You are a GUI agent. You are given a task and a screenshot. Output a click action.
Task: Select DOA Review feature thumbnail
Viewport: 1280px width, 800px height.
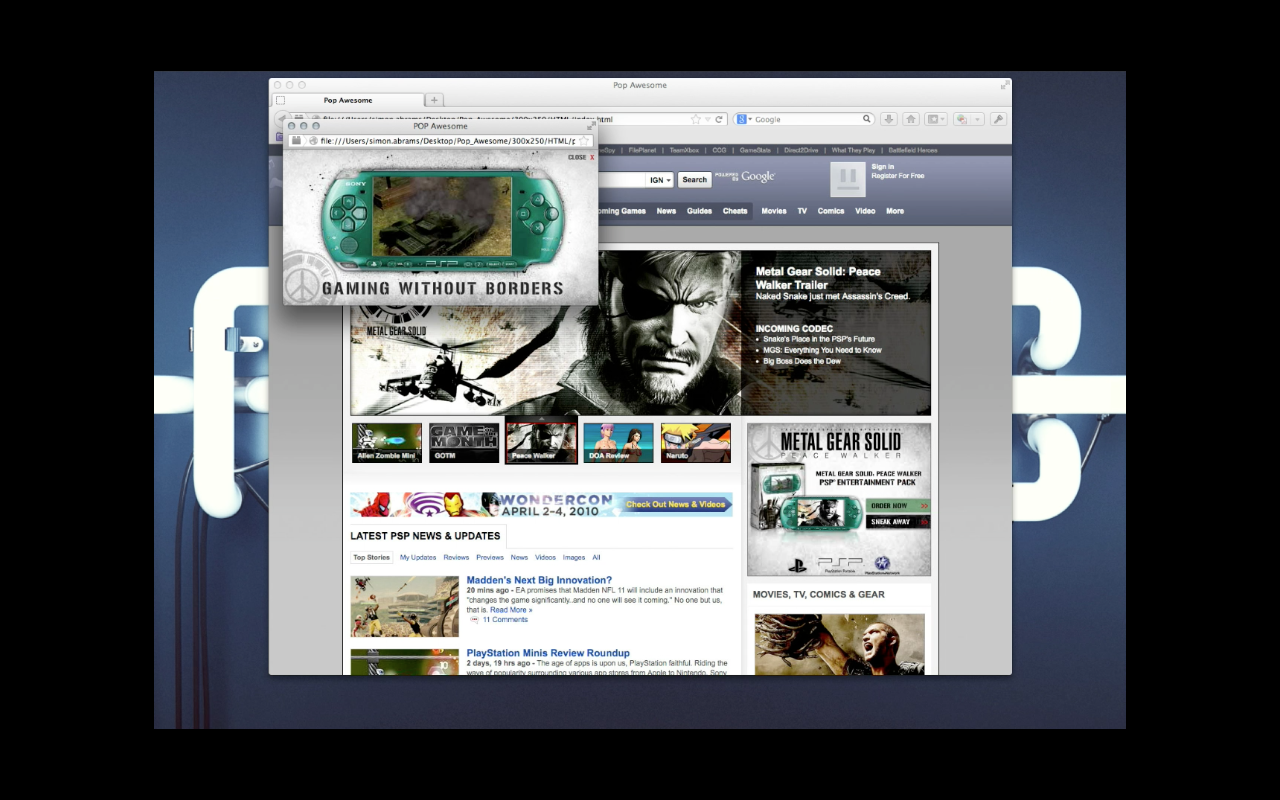(618, 443)
